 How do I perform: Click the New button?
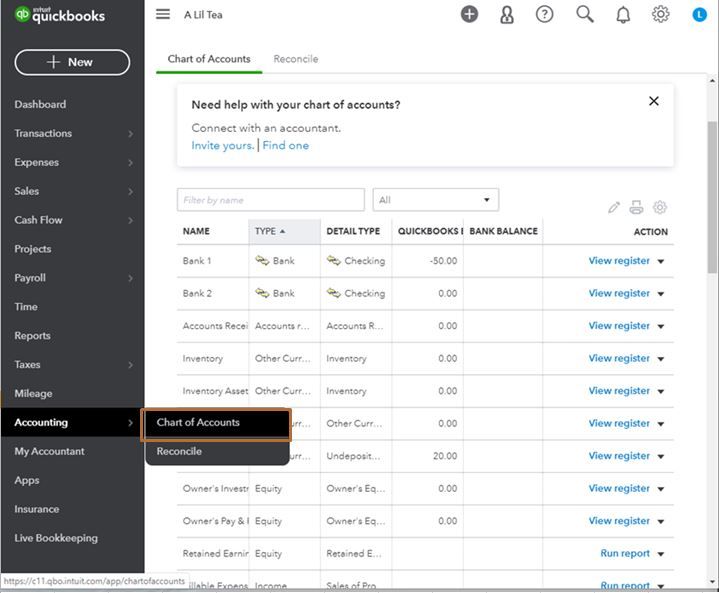click(72, 62)
